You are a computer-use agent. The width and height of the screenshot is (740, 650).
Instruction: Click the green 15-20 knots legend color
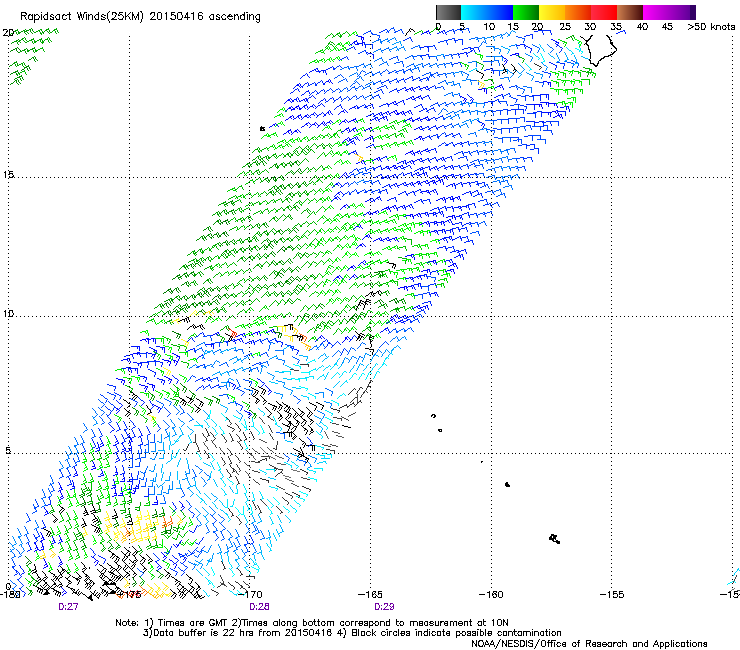pyautogui.click(x=526, y=12)
